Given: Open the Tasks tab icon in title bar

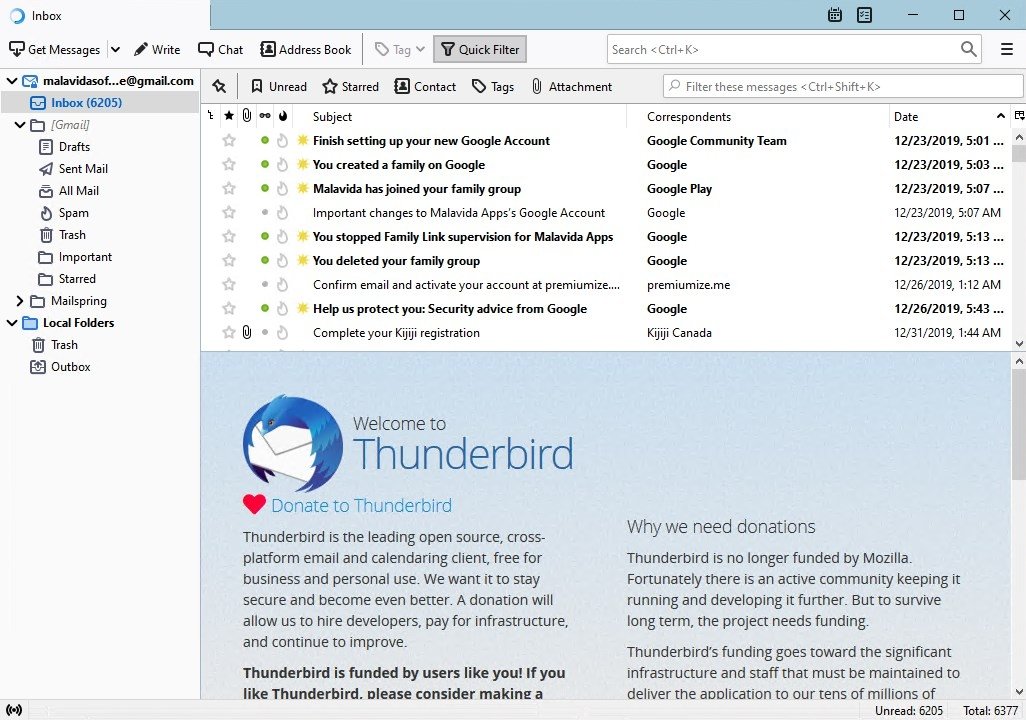Looking at the screenshot, I should 864,15.
